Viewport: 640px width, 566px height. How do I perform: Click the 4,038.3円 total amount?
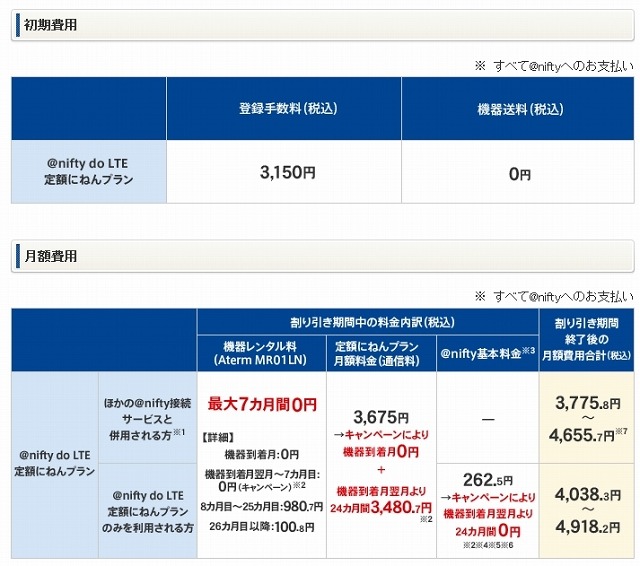pyautogui.click(x=588, y=495)
